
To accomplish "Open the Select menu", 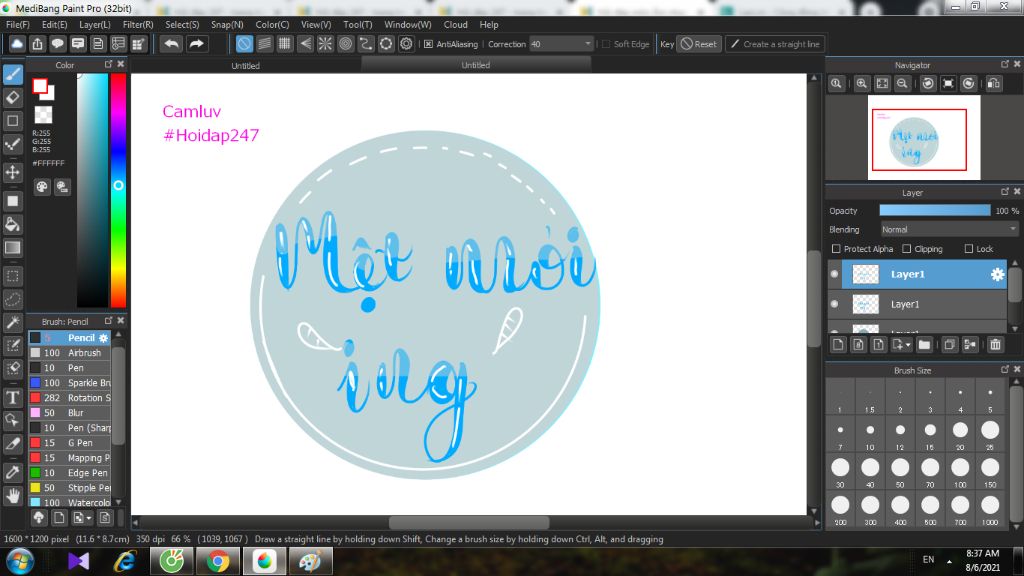I will point(182,25).
